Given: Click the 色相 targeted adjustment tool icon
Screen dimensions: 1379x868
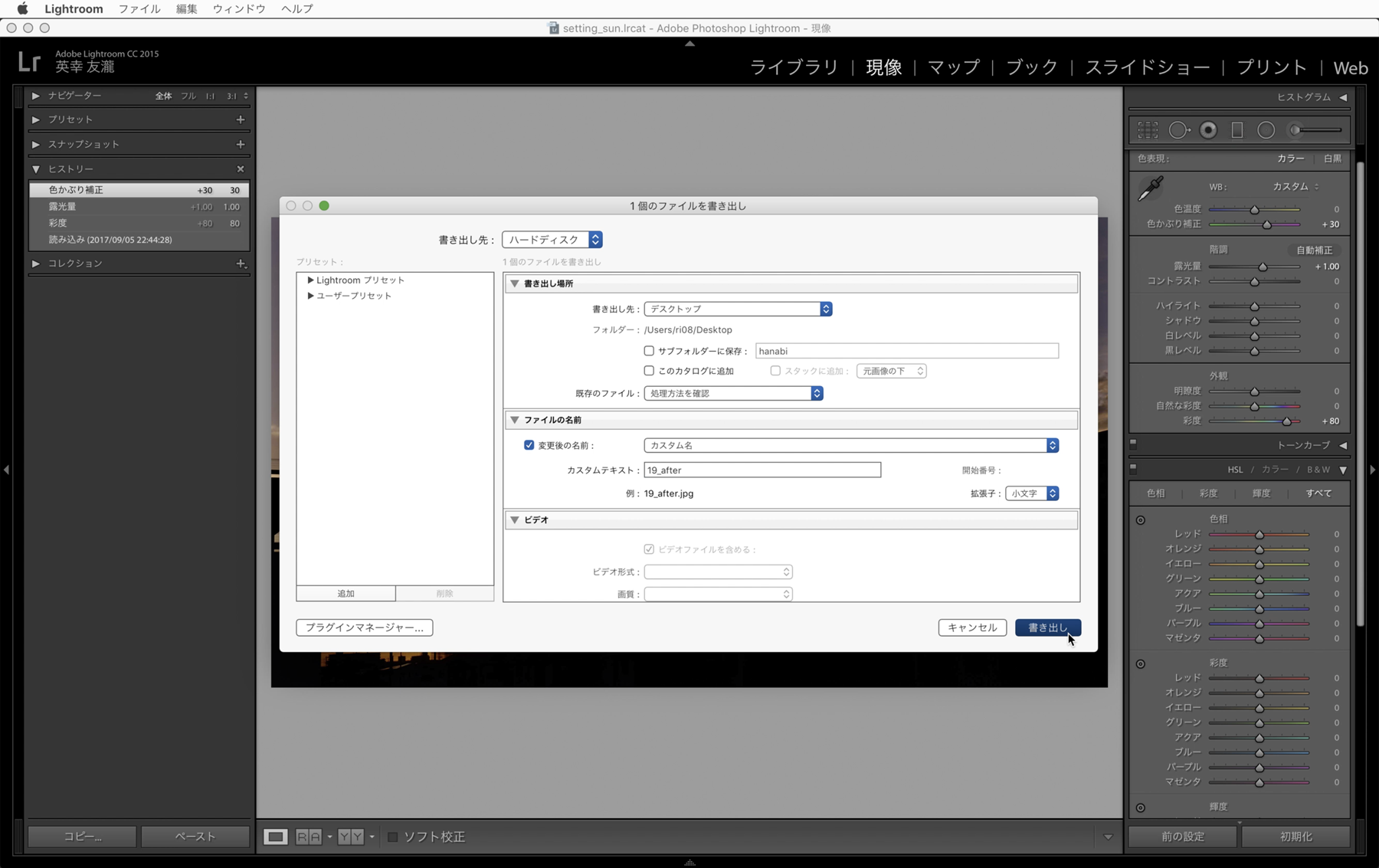Looking at the screenshot, I should [x=1141, y=520].
